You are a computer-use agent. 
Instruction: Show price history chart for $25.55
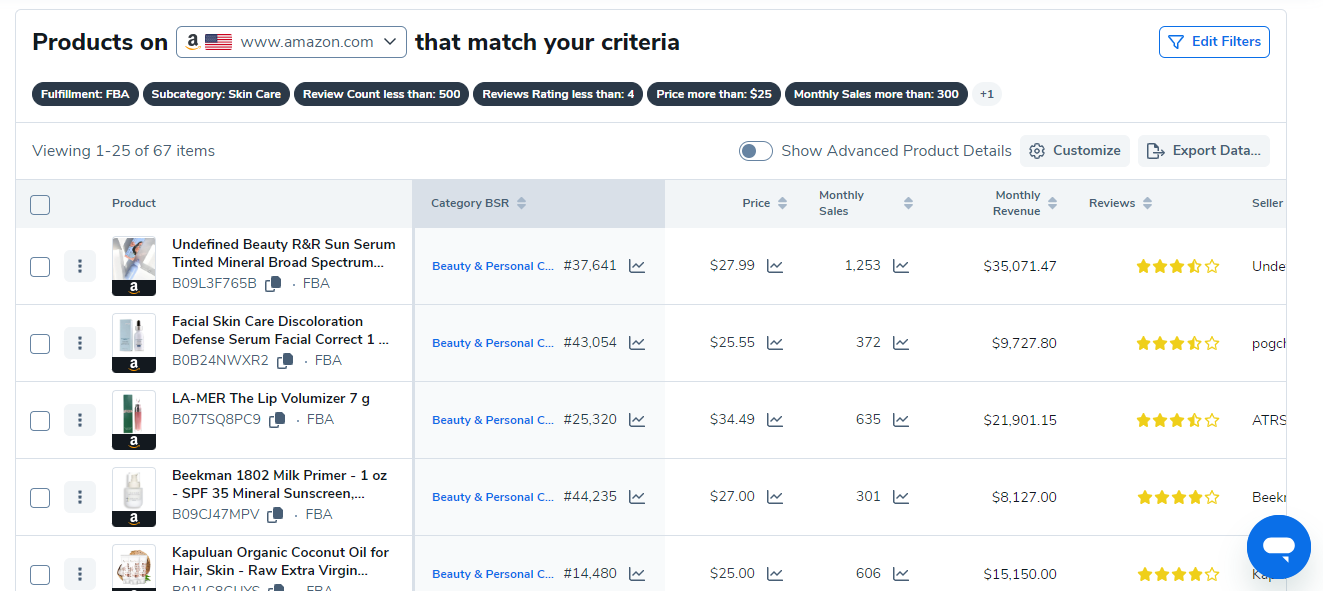click(775, 343)
